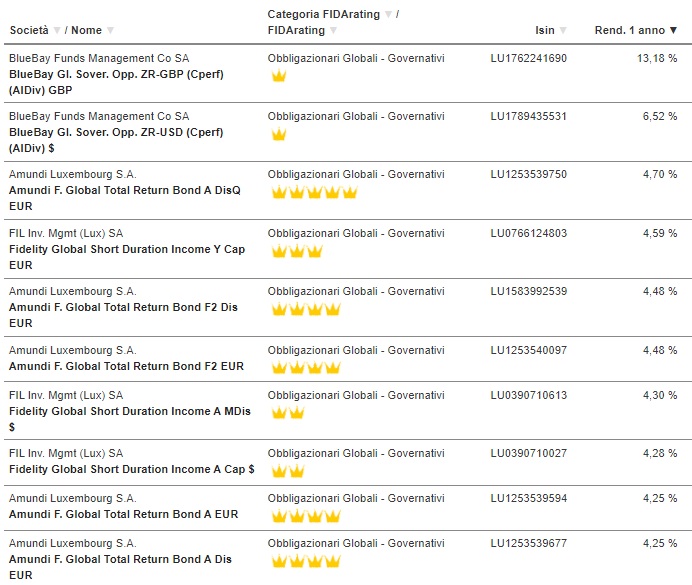Click the Società column header
692x585 pixels.
(x=29, y=30)
